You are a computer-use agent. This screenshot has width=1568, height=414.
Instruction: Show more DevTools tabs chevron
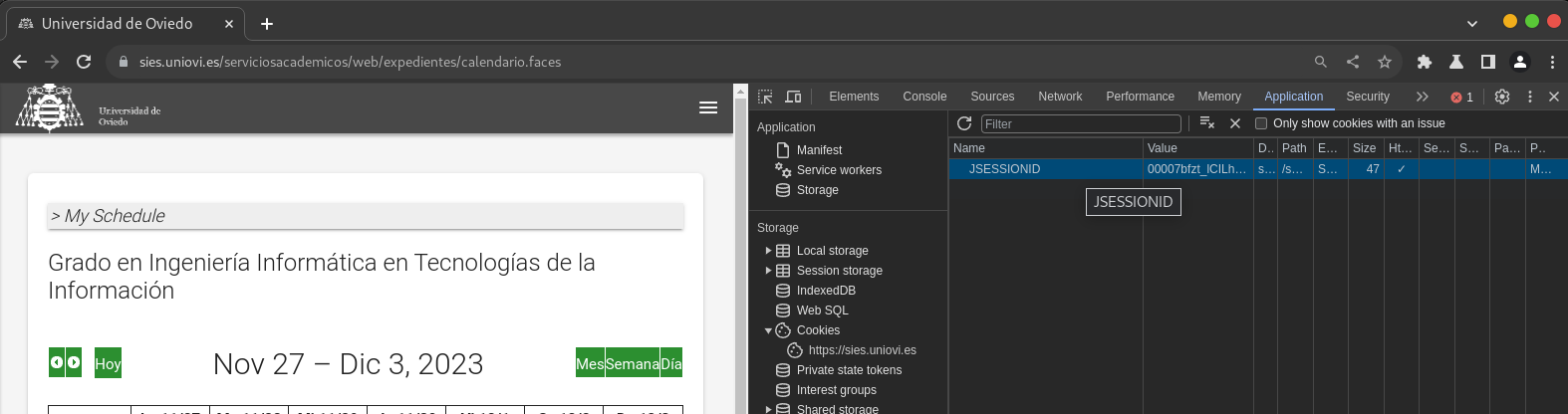click(x=1422, y=97)
